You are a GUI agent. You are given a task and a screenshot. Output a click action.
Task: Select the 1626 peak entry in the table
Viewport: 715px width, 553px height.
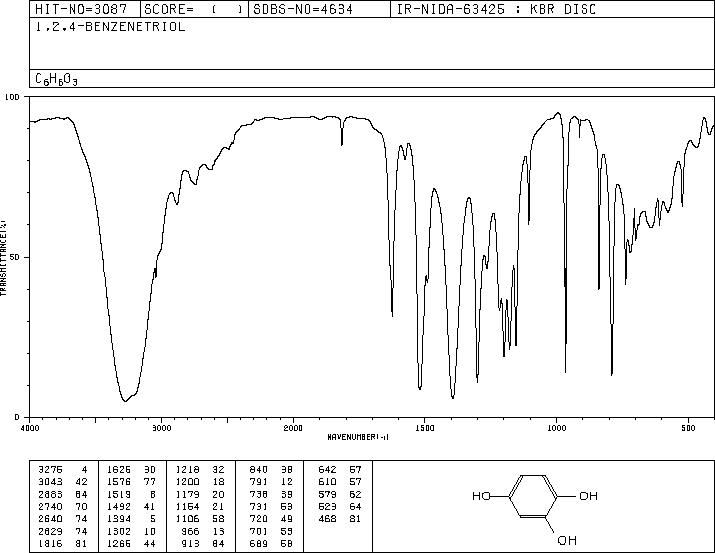pos(131,470)
